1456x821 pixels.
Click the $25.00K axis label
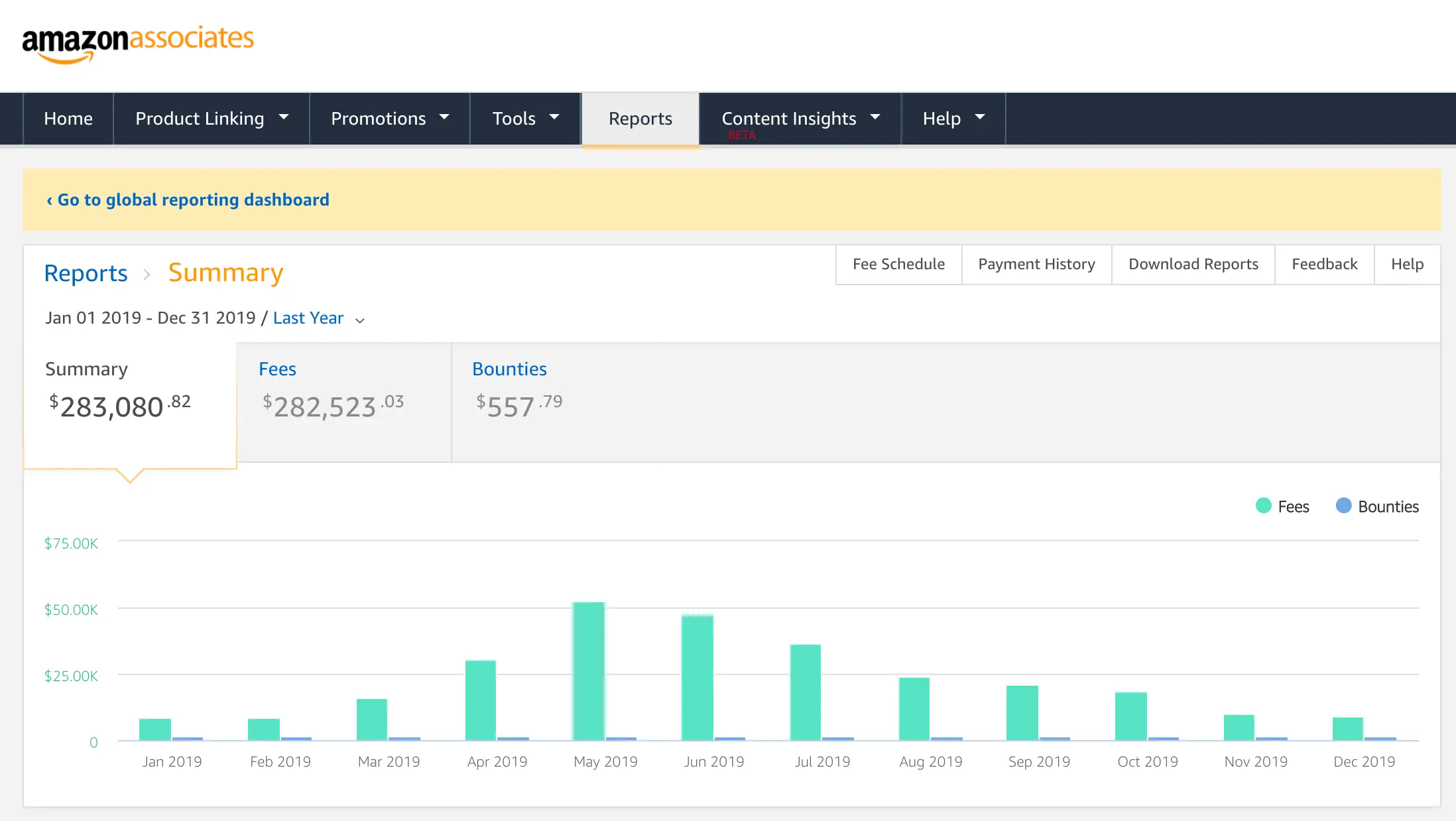coord(71,676)
